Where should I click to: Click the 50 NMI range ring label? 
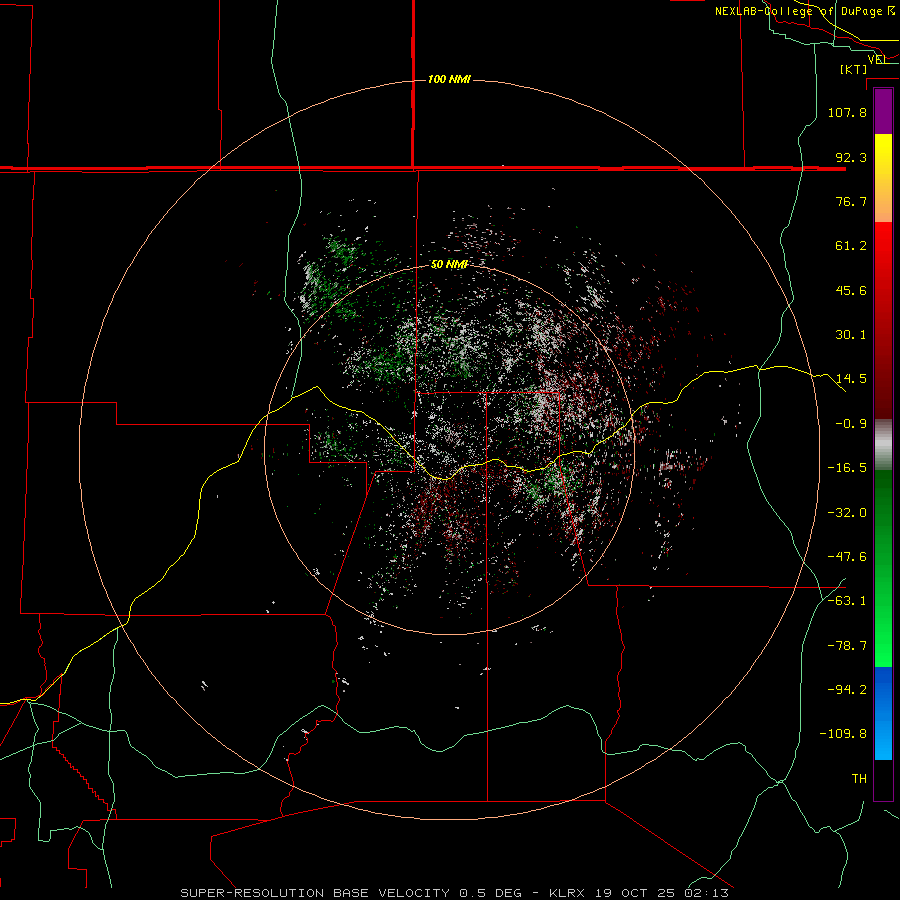pos(449,265)
